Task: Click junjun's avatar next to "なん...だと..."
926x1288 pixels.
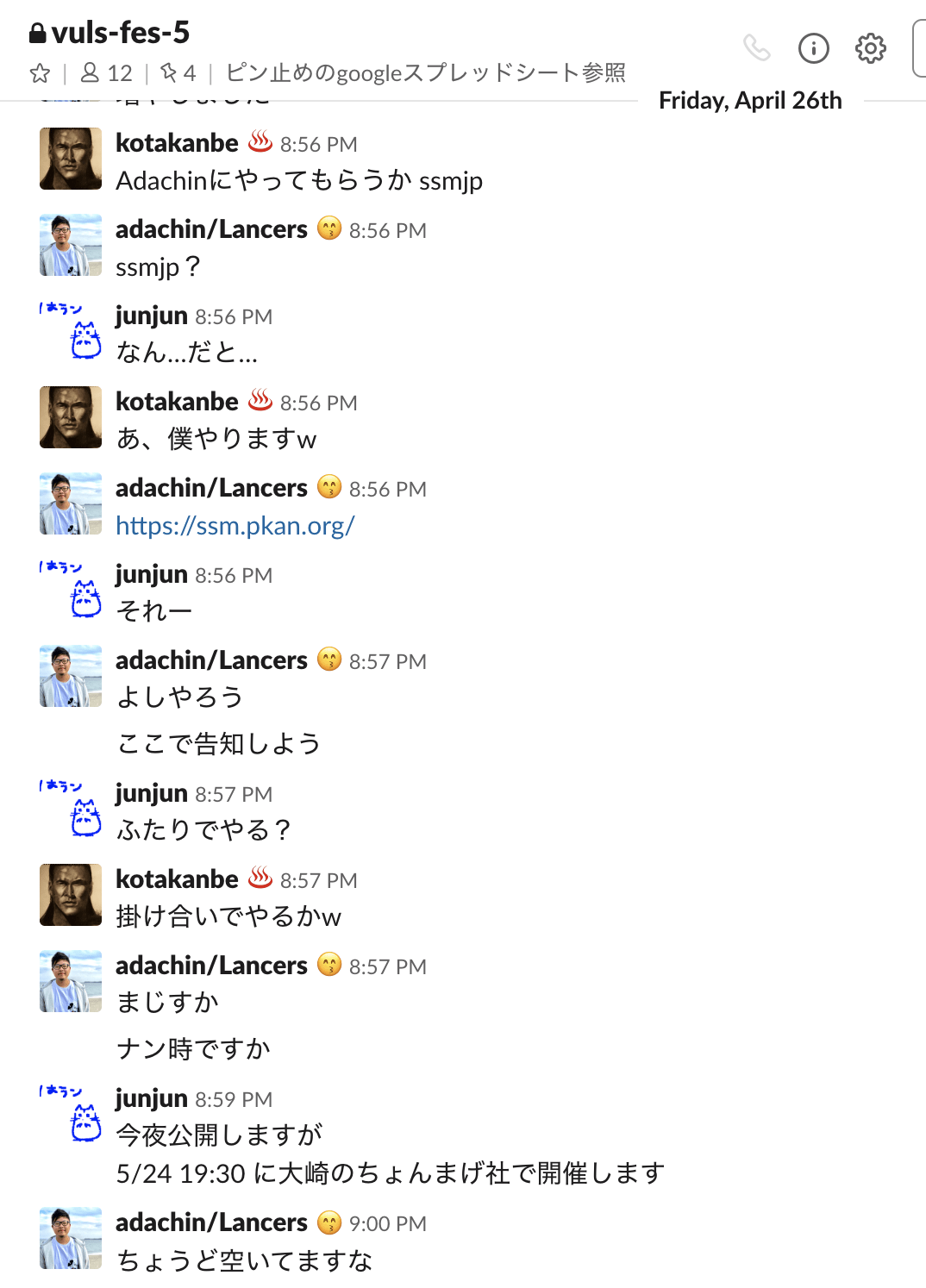Action: [x=70, y=331]
